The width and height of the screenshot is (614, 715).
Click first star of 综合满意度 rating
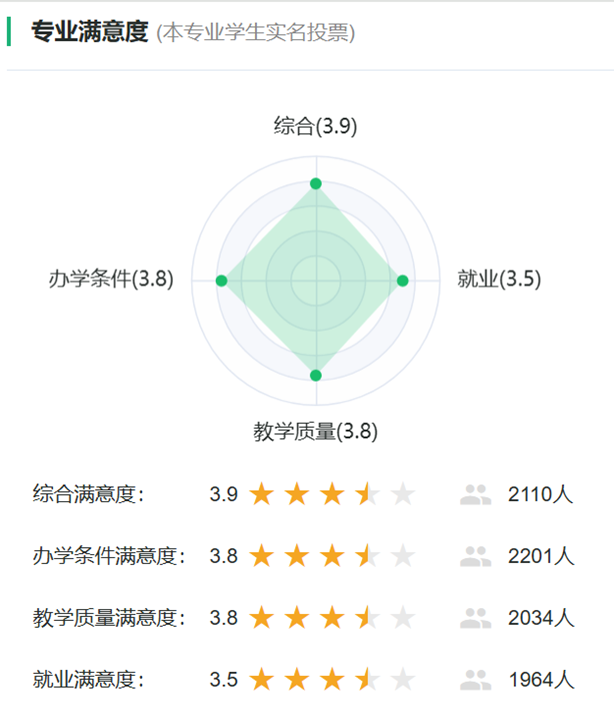click(x=262, y=494)
